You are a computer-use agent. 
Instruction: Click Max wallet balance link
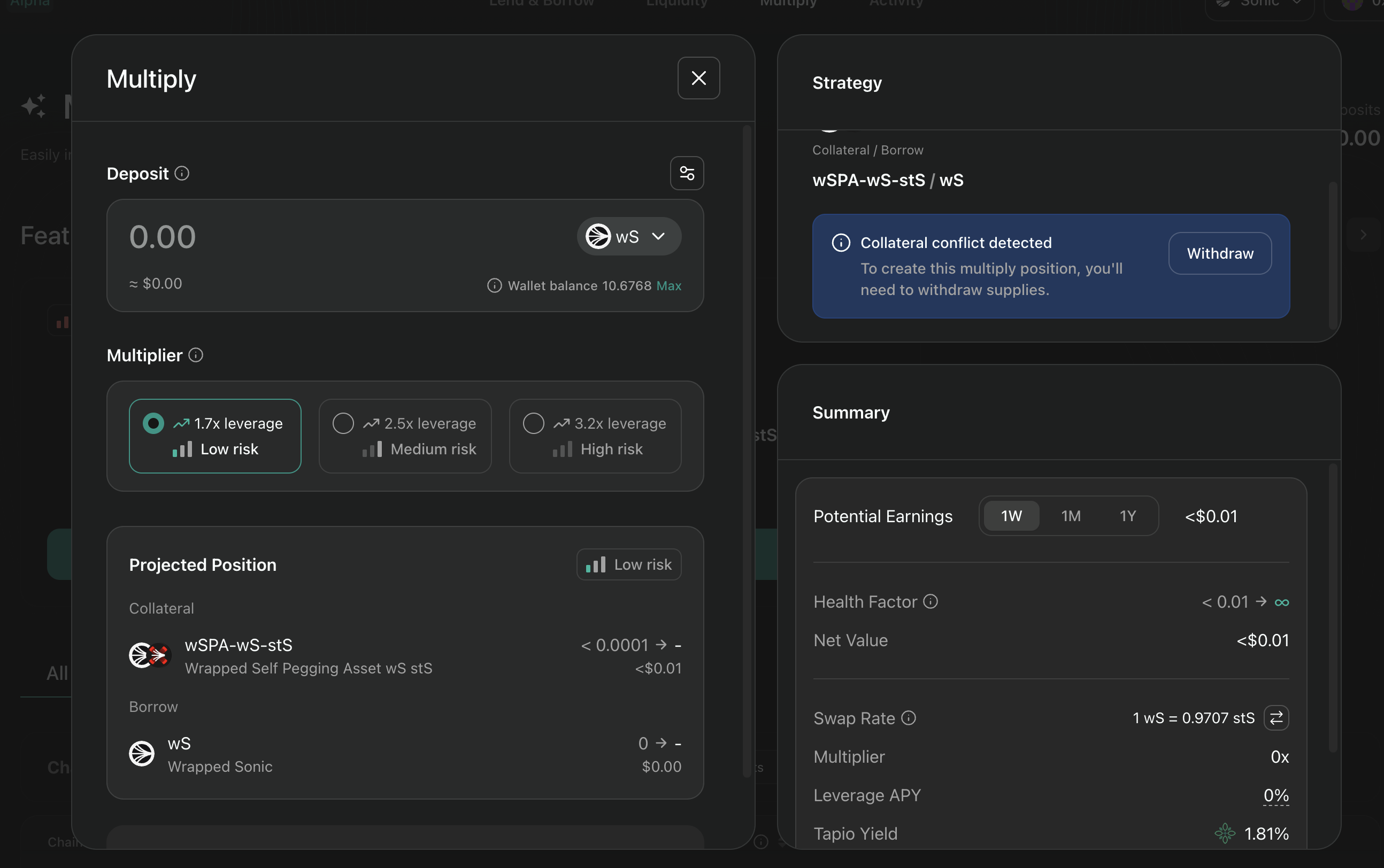tap(668, 285)
